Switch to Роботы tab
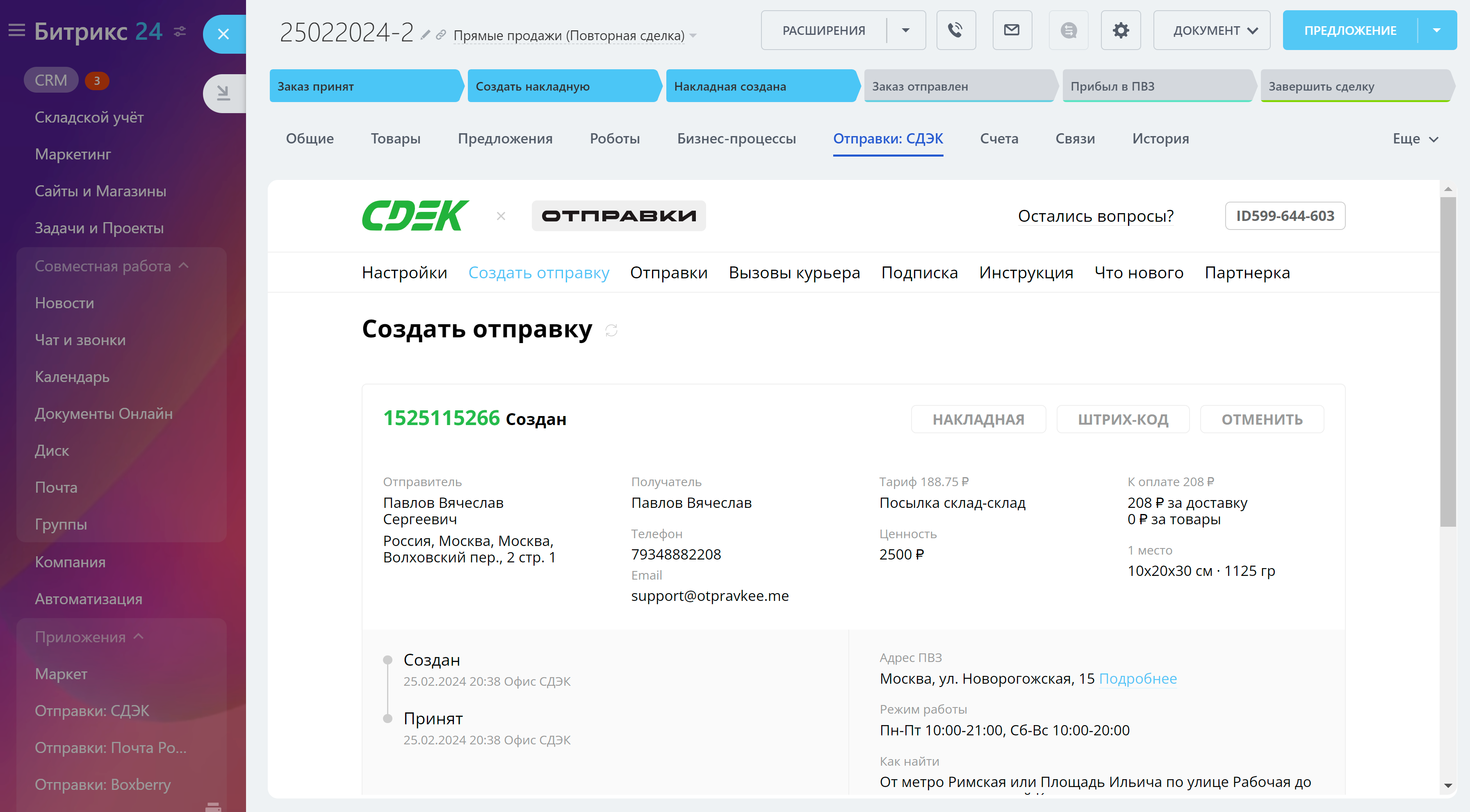Image resolution: width=1470 pixels, height=812 pixels. (615, 139)
